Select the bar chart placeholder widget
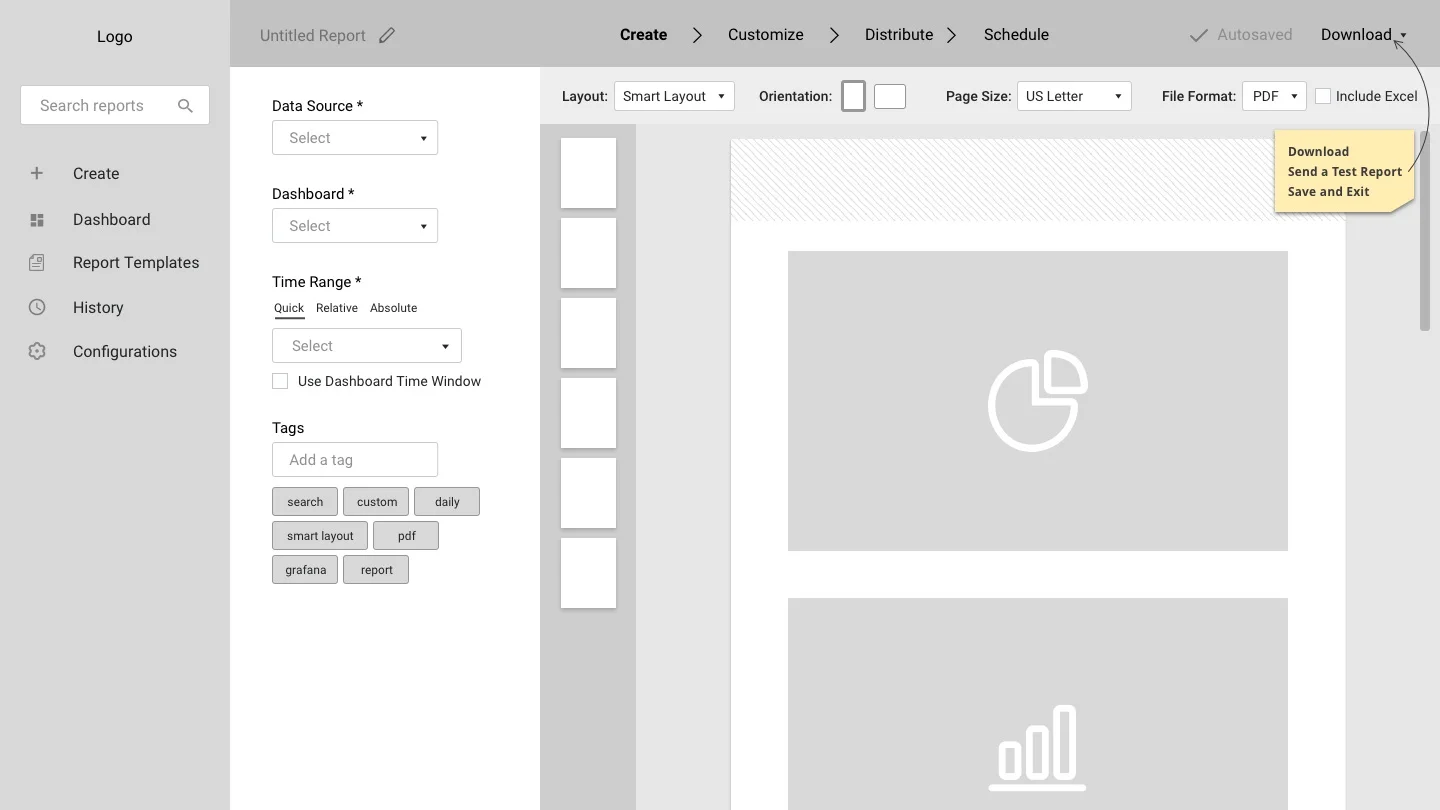 [1038, 704]
